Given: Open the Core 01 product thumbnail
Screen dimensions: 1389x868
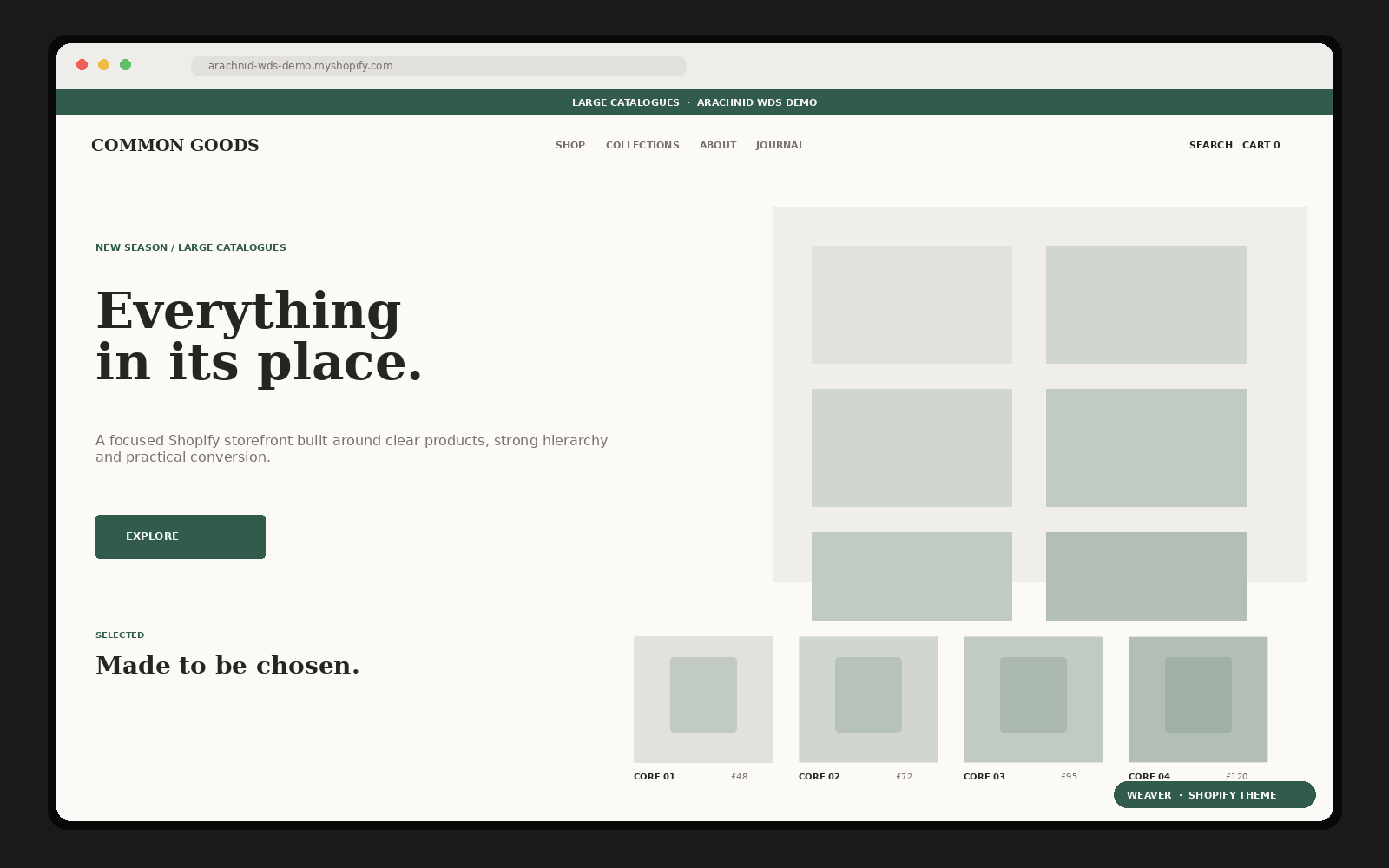Looking at the screenshot, I should pyautogui.click(x=703, y=700).
